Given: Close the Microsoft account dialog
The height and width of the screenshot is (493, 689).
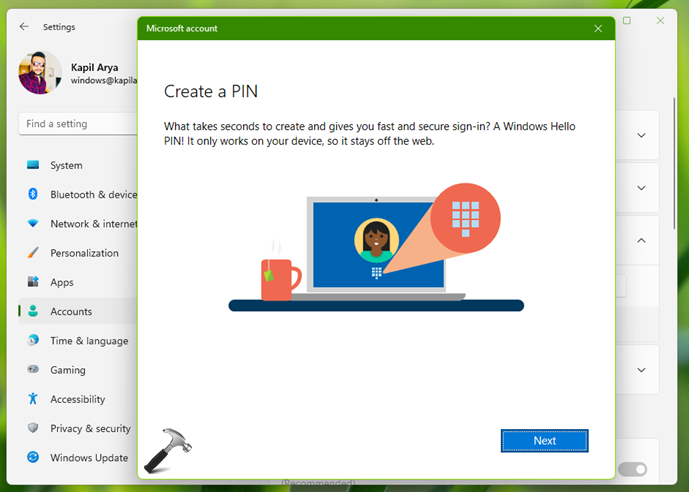Looking at the screenshot, I should tap(598, 28).
